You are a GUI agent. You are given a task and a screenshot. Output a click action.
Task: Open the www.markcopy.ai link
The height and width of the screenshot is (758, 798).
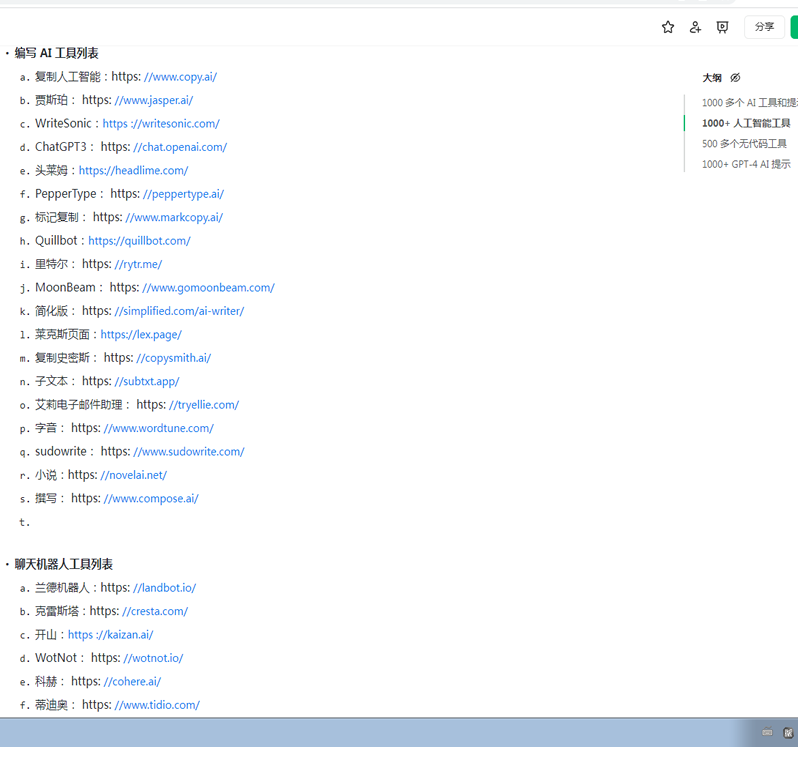[174, 217]
